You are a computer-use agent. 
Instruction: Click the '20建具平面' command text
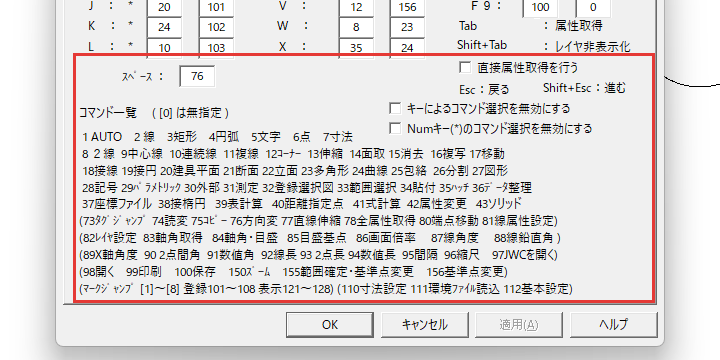(190, 171)
